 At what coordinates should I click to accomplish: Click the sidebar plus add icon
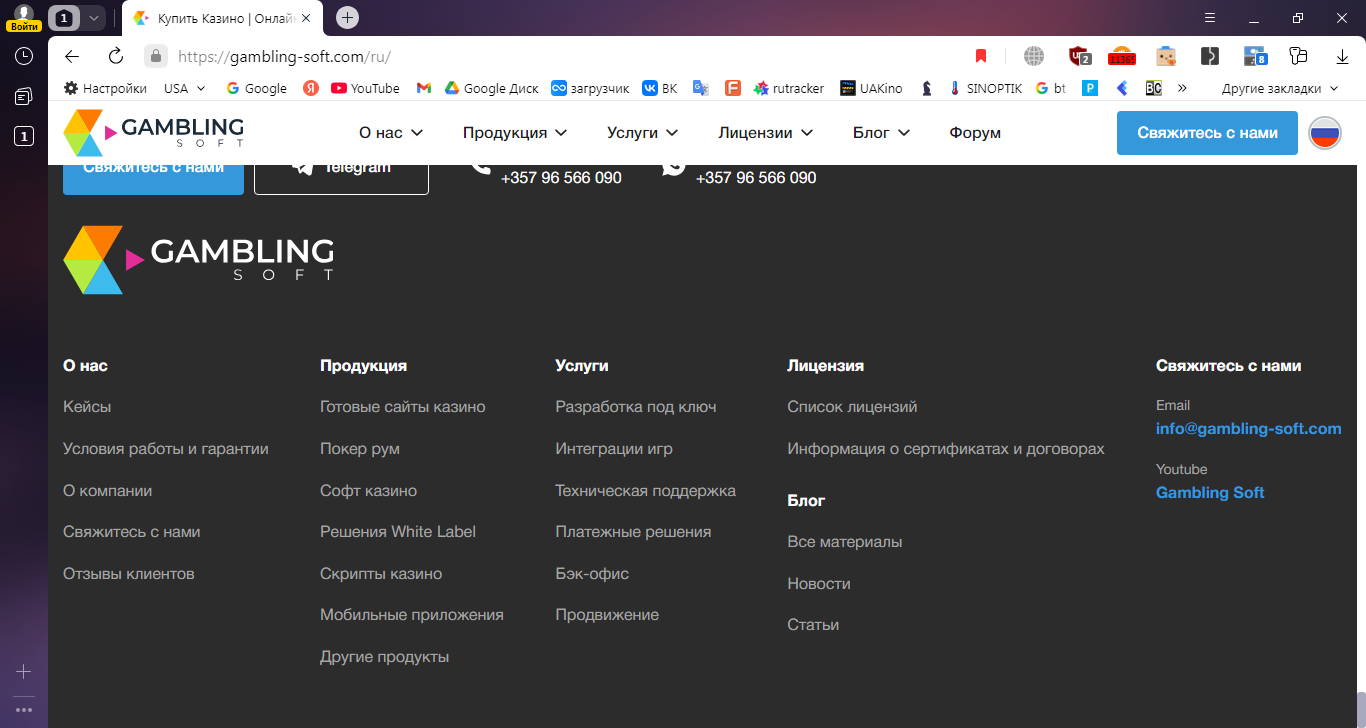click(x=24, y=672)
